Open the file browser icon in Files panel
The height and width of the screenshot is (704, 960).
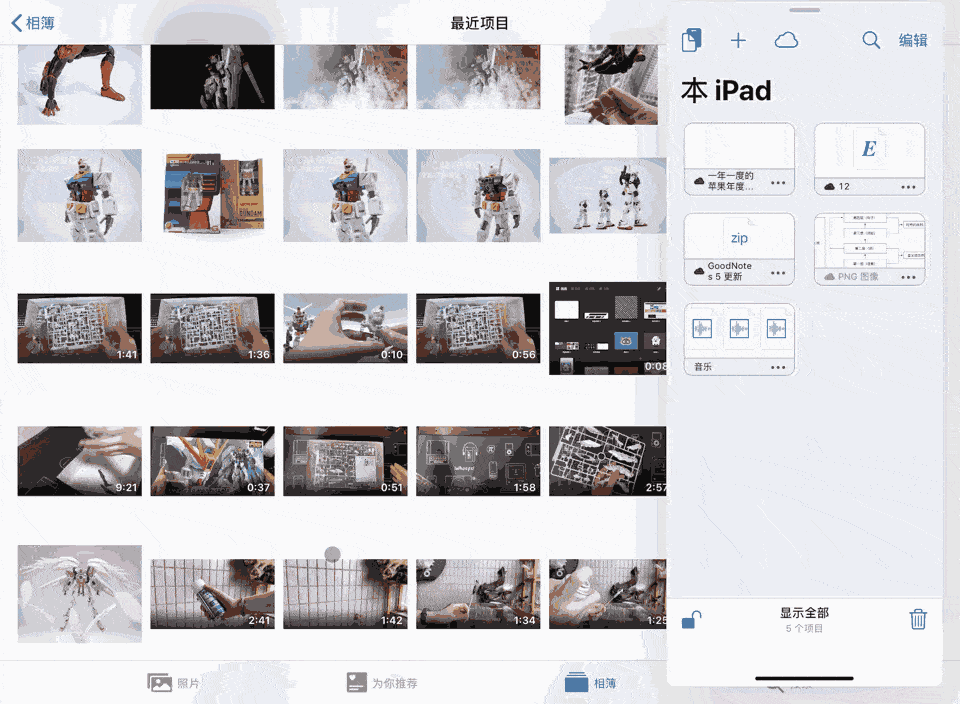tap(692, 40)
